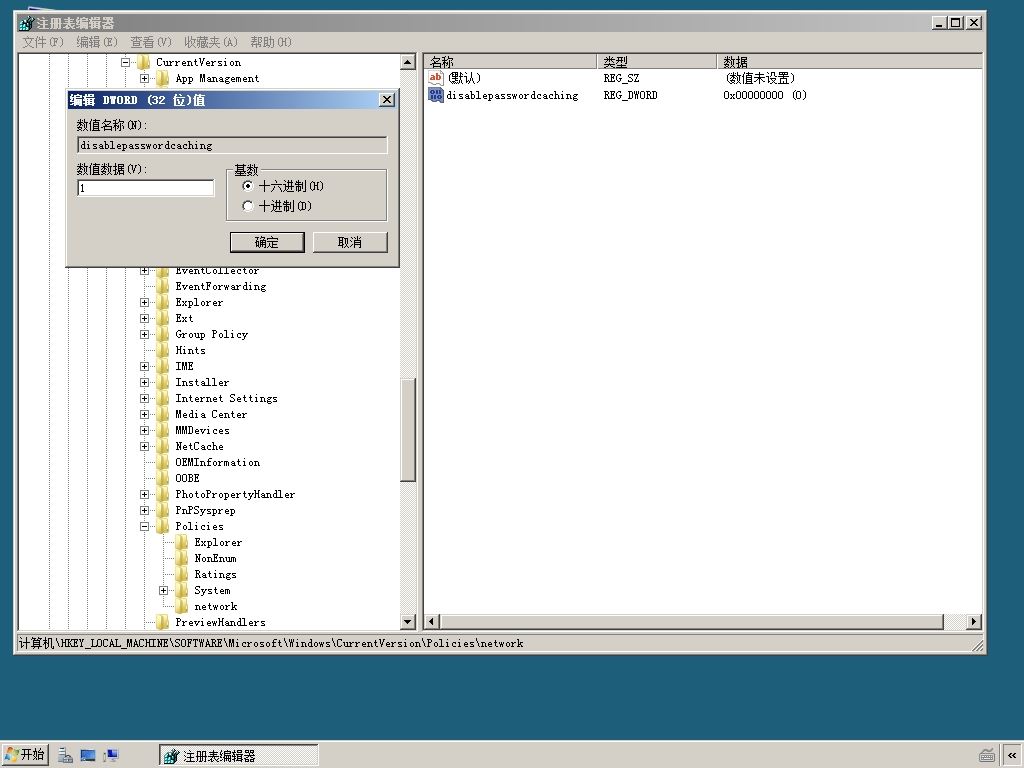
Task: Cancel the dialog with 取消 button
Action: 350,242
